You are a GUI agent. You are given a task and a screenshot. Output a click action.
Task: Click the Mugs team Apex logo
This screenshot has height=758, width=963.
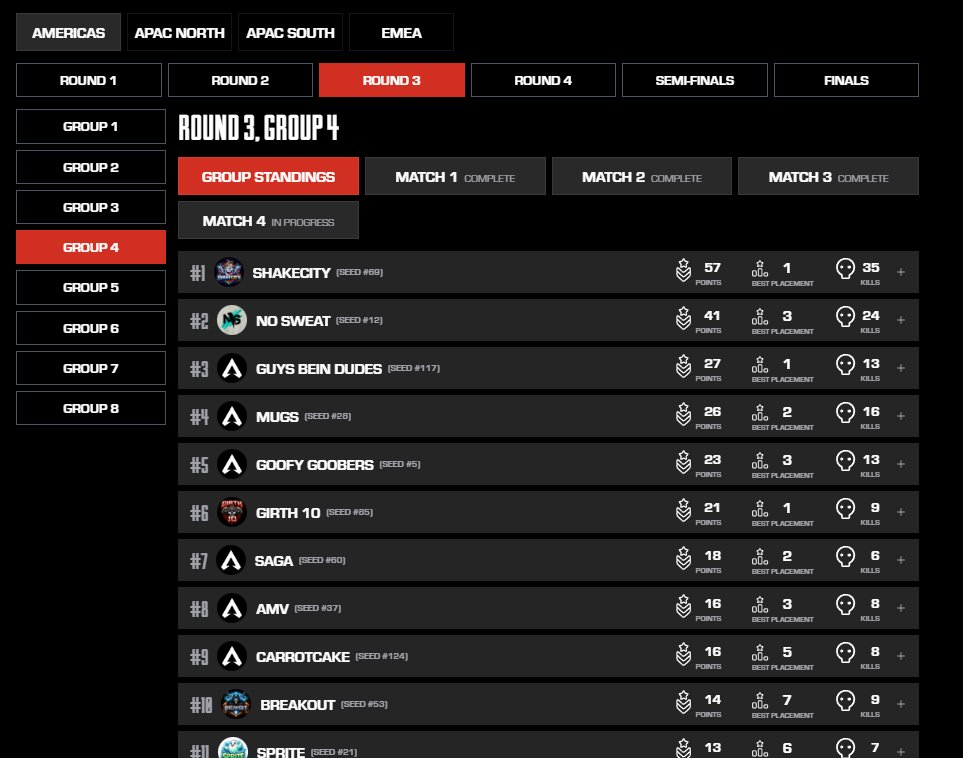point(232,416)
